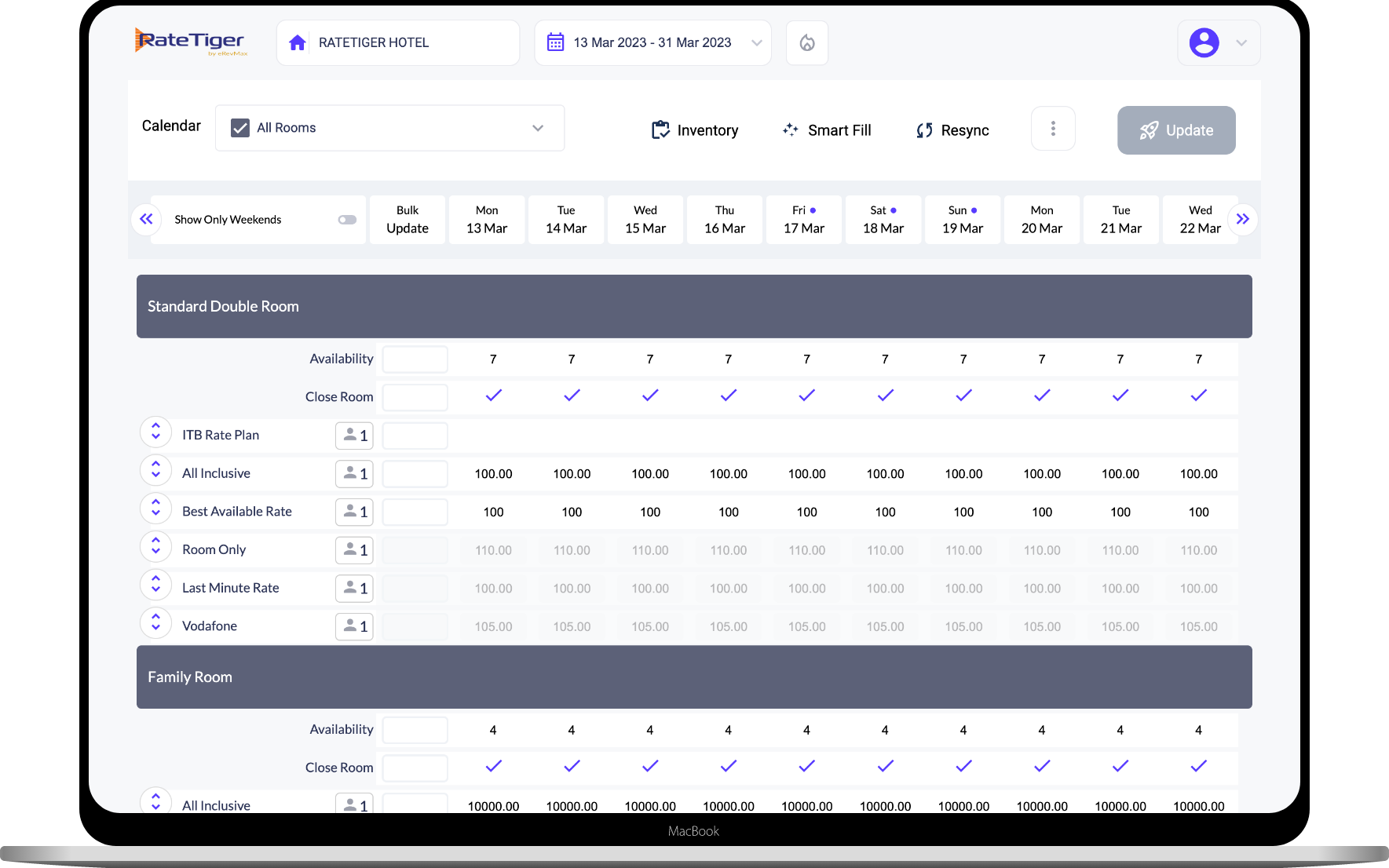This screenshot has height=868, width=1389.
Task: Click the home icon beside RATETIGER HOTEL
Action: pos(298,42)
